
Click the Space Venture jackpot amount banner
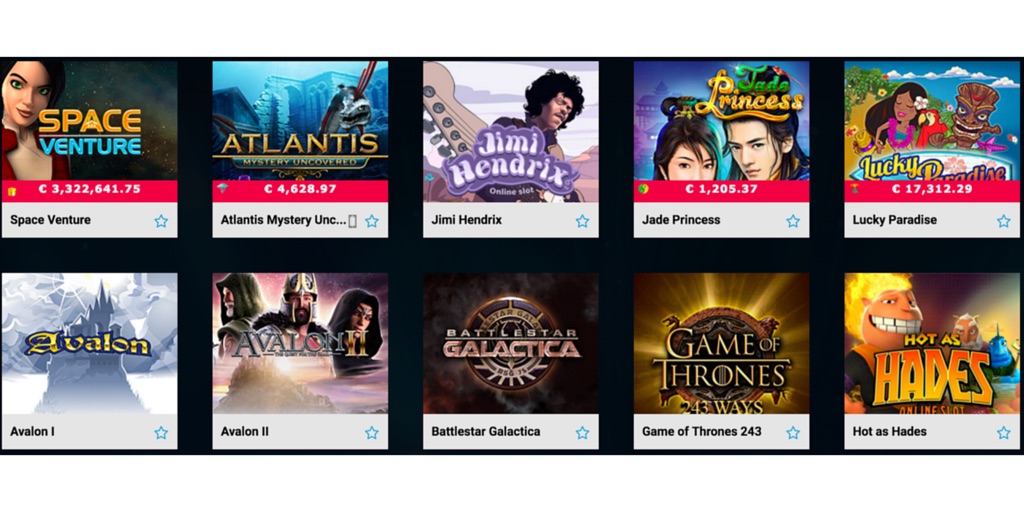pyautogui.click(x=89, y=191)
